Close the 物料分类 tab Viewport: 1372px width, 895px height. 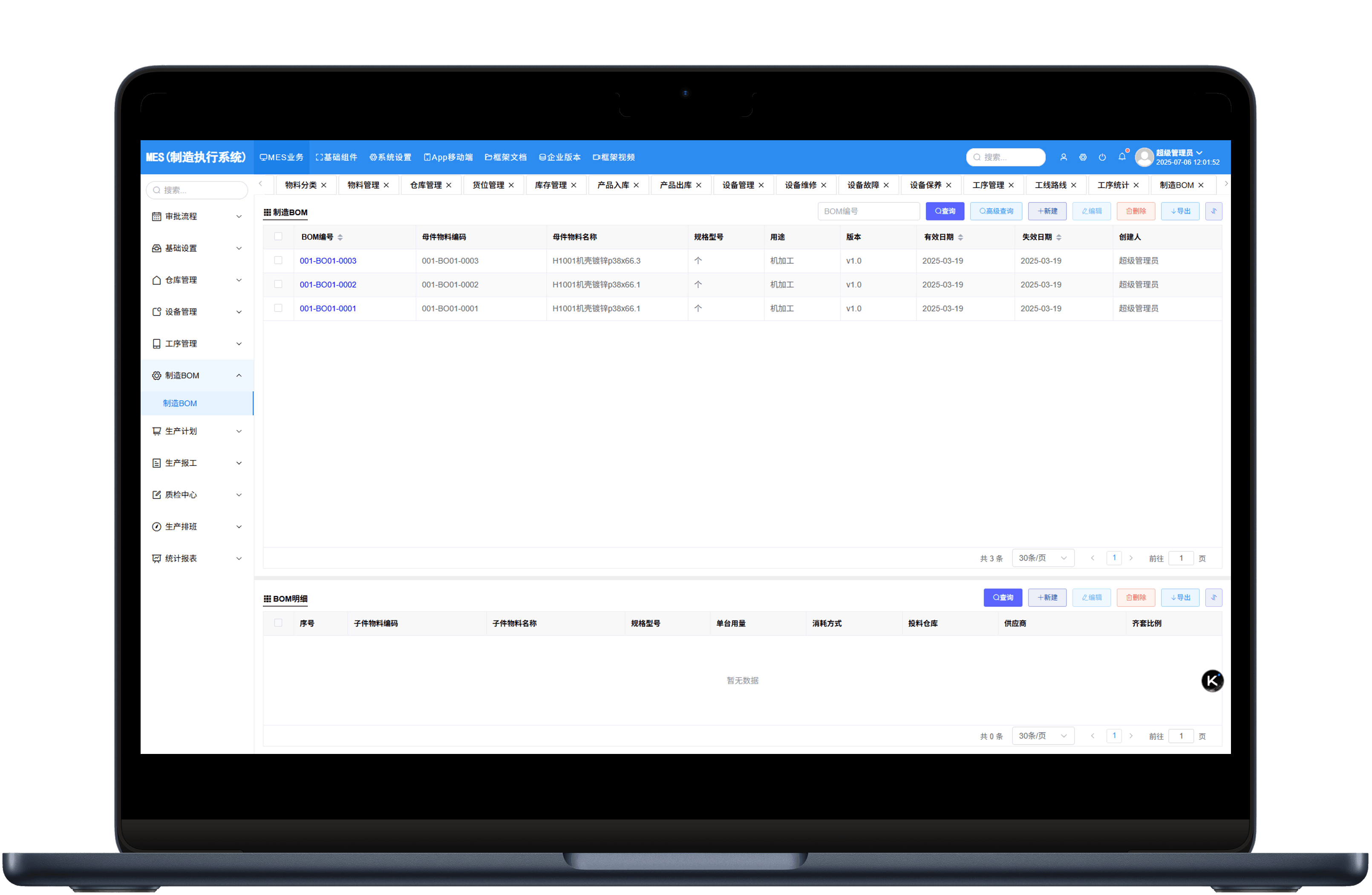(x=324, y=185)
